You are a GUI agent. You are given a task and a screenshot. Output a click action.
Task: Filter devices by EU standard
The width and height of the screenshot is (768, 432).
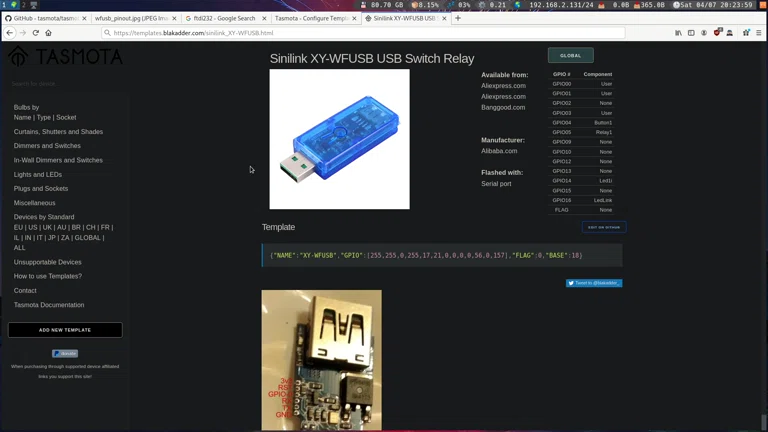point(18,227)
